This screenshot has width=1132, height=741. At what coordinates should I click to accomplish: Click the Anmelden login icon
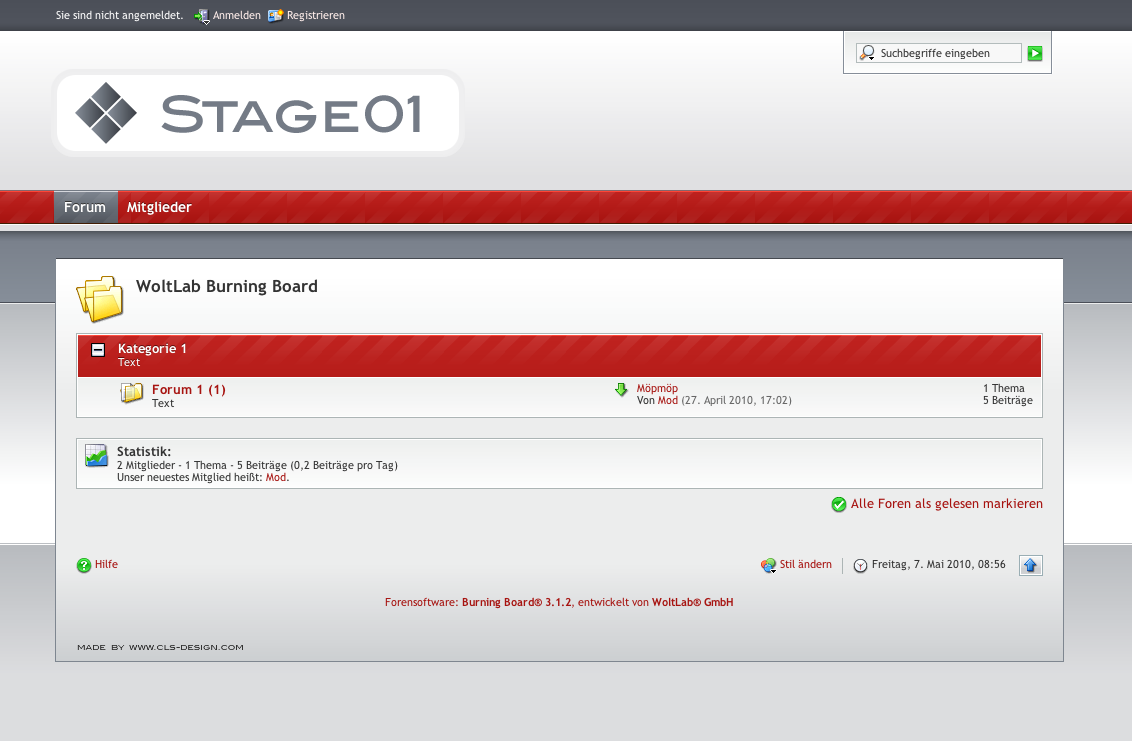click(x=202, y=16)
